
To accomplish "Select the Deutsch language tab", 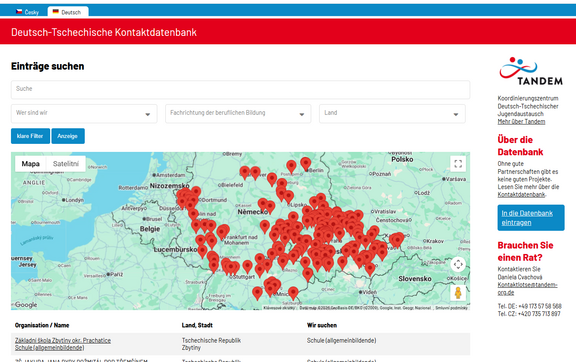I will coord(67,12).
